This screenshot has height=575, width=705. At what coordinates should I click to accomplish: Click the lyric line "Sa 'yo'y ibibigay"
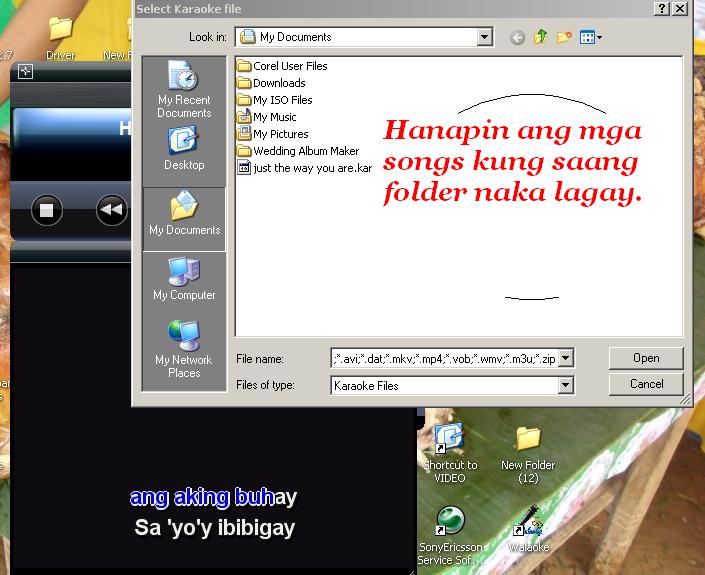tap(215, 528)
